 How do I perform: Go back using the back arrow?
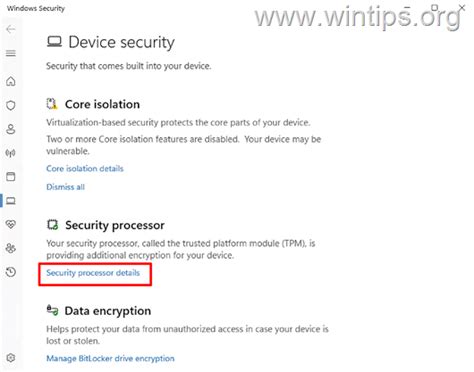click(11, 30)
